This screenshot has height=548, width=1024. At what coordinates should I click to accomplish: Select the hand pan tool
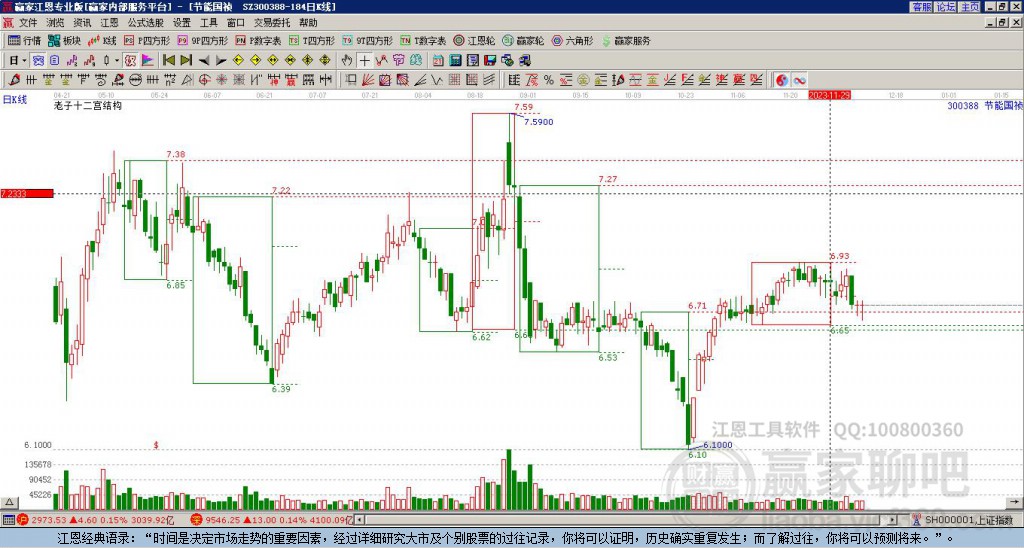click(x=347, y=61)
